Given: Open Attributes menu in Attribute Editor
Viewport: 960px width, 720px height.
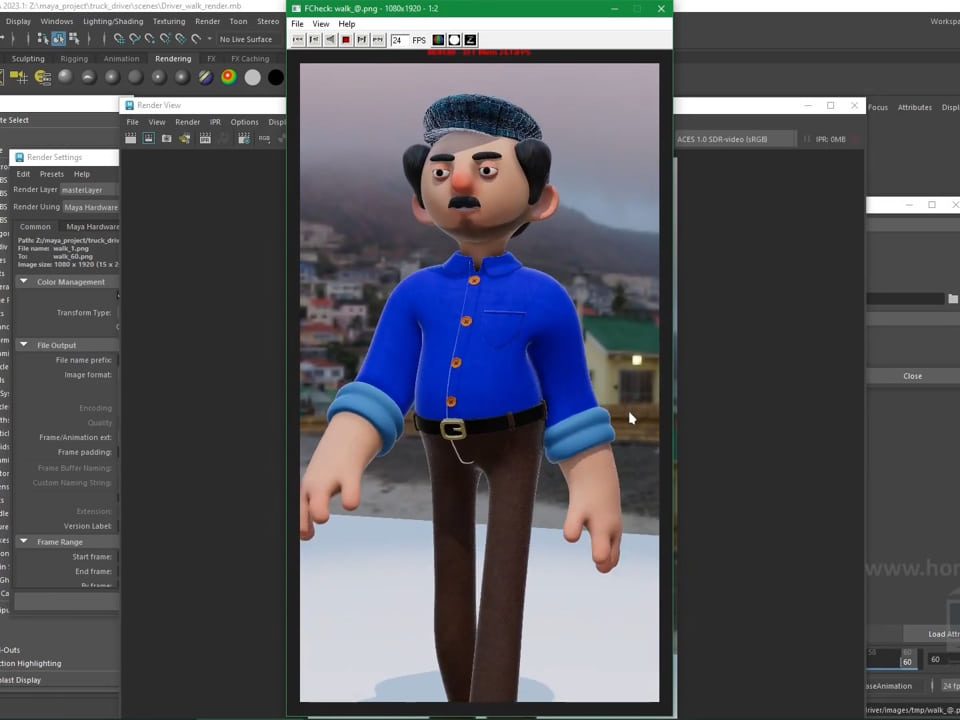Looking at the screenshot, I should point(915,107).
